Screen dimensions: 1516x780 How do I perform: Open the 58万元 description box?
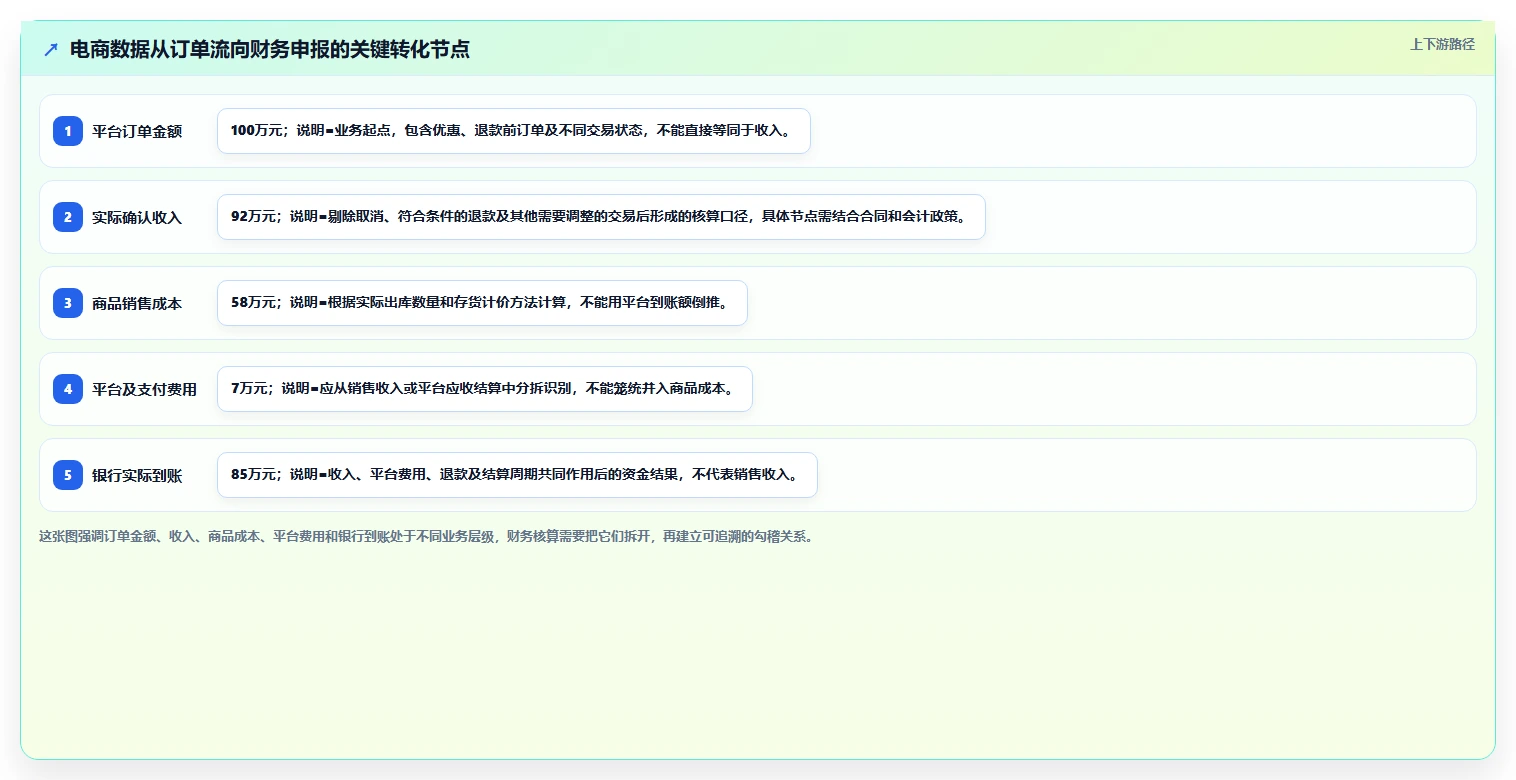click(x=482, y=303)
